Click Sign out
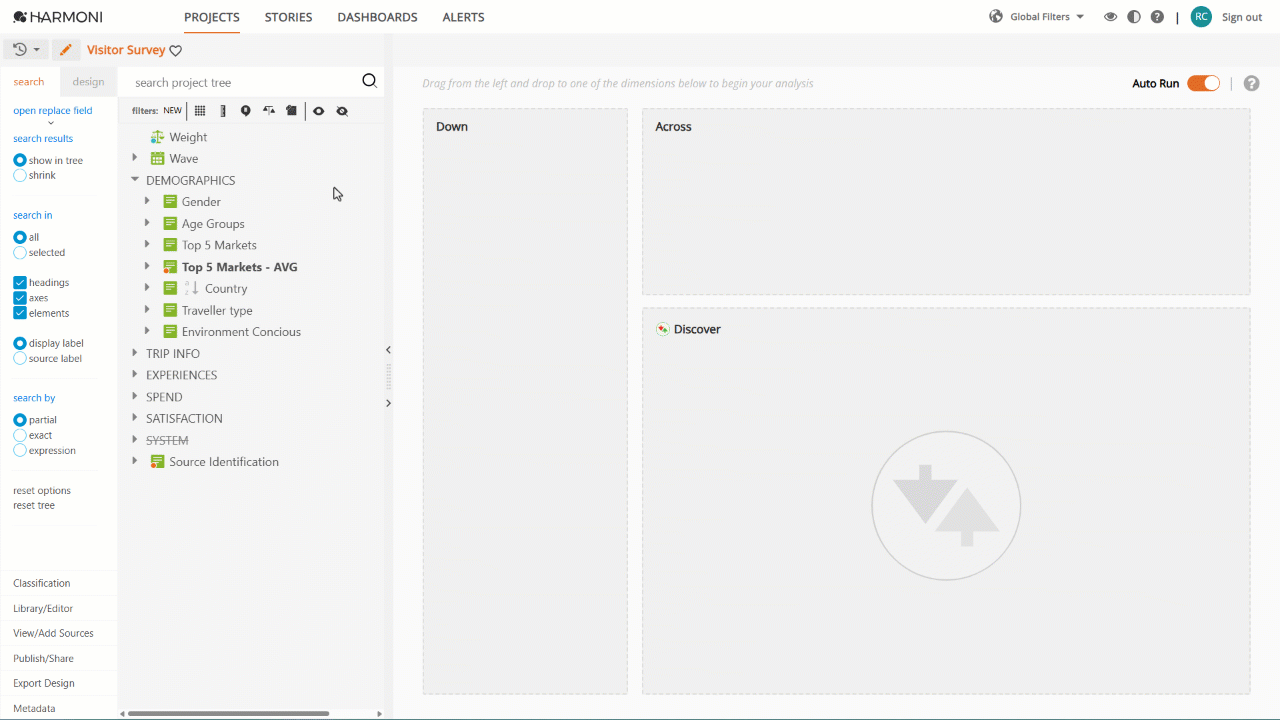The height and width of the screenshot is (720, 1280). pyautogui.click(x=1242, y=17)
